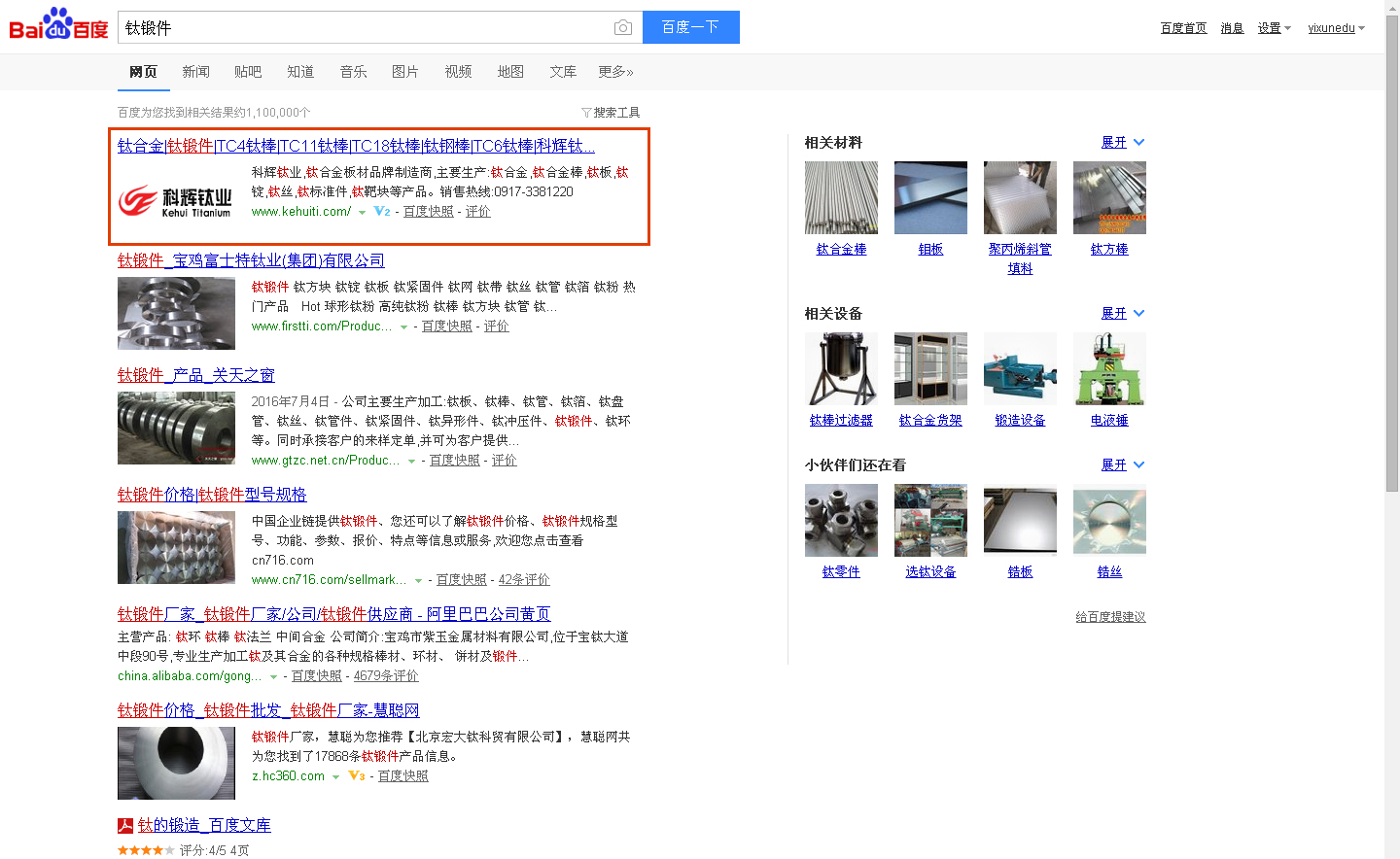Click the 科辉钛业 Kehui Titanium logo

(x=176, y=200)
